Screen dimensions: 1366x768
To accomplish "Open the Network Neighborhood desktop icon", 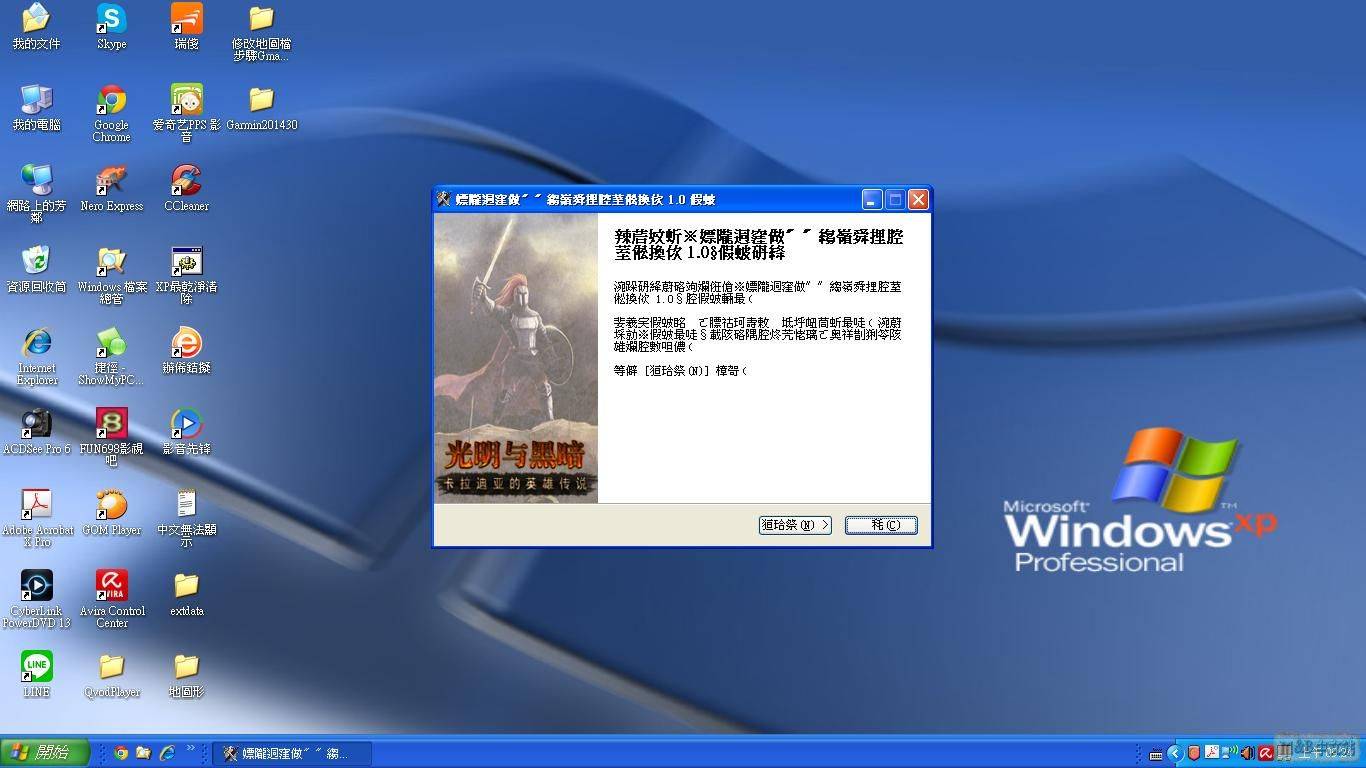I will tap(36, 194).
